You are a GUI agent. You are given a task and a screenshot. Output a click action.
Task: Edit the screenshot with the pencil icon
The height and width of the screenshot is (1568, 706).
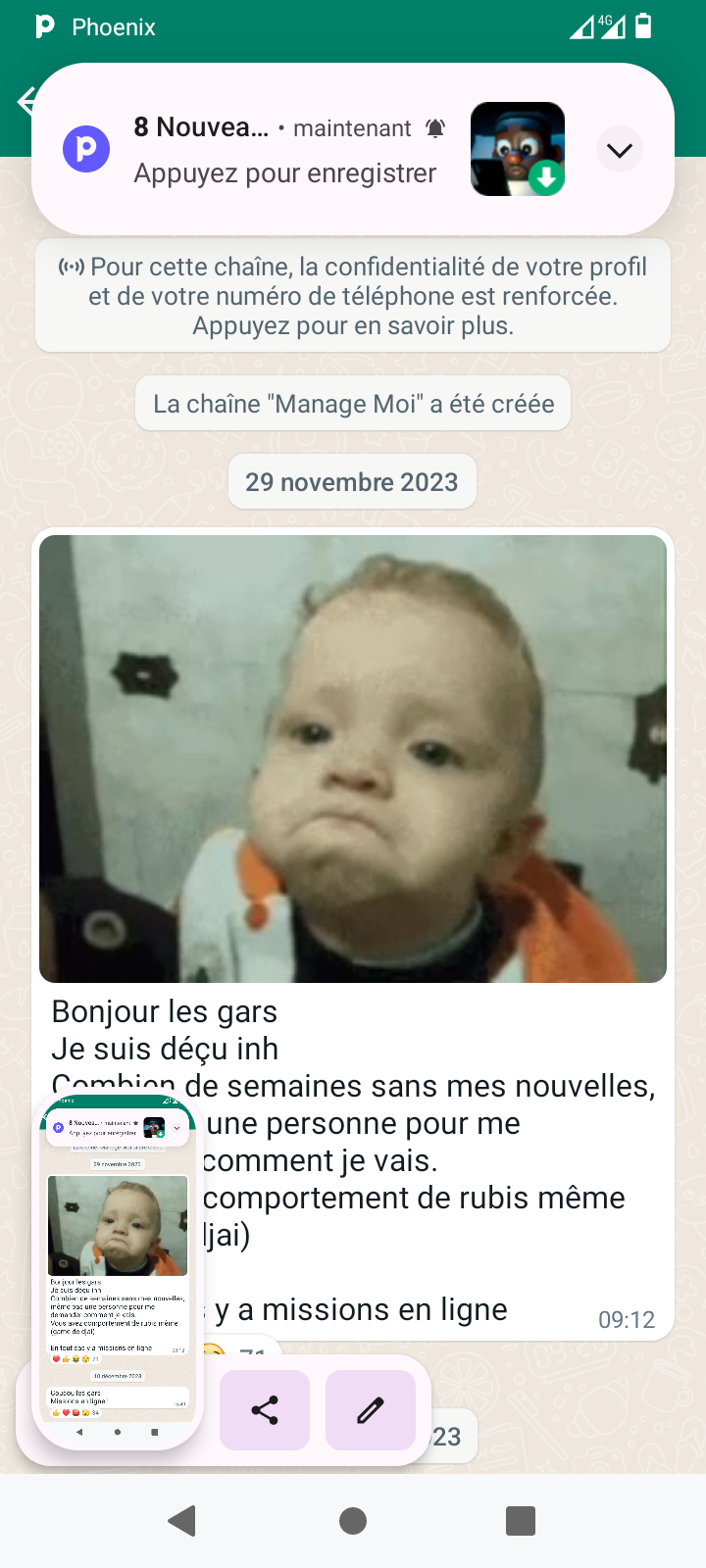[370, 1410]
